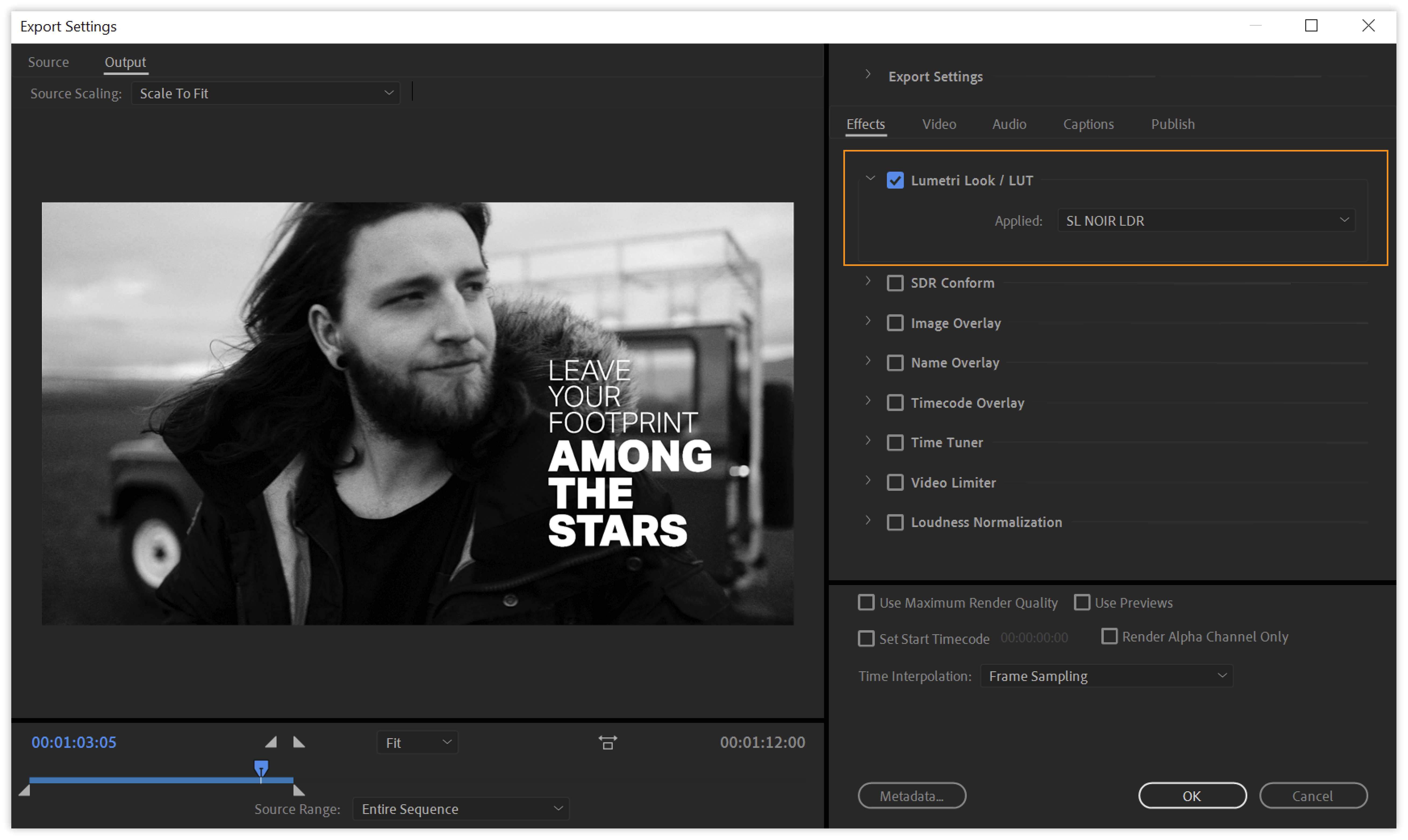The width and height of the screenshot is (1408, 840).
Task: Click the Metadata button
Action: click(x=912, y=796)
